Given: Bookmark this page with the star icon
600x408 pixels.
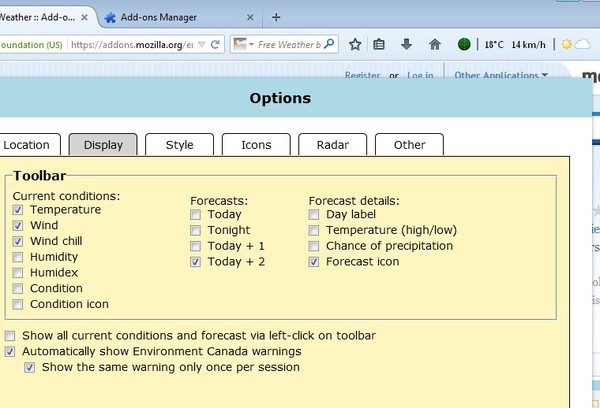Looking at the screenshot, I should (355, 45).
